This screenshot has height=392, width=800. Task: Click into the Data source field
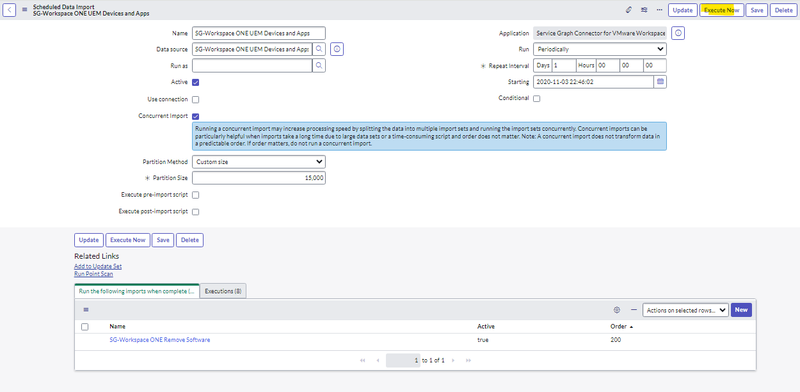(252, 49)
